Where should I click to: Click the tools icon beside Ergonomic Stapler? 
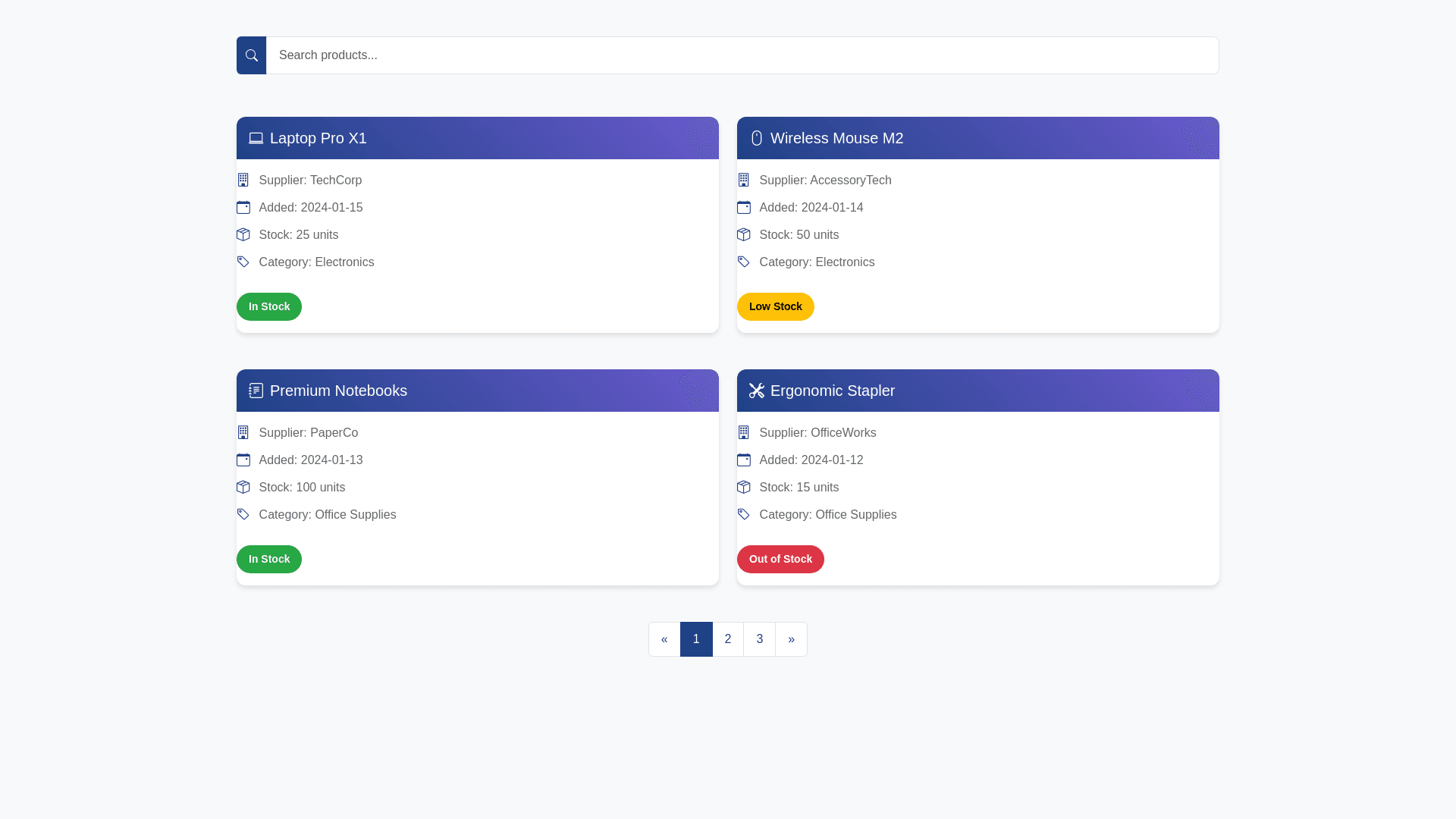[756, 391]
